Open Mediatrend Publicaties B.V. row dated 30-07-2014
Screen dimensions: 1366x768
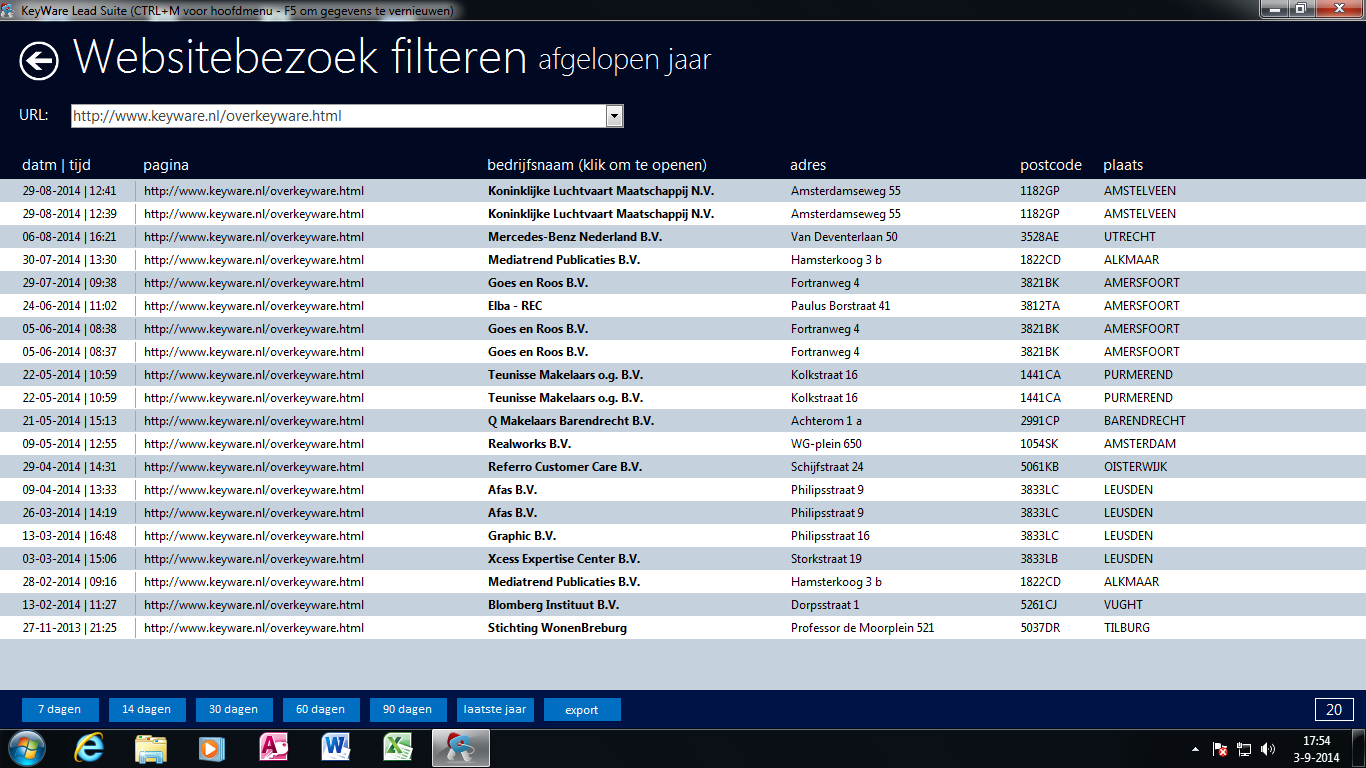pos(564,260)
